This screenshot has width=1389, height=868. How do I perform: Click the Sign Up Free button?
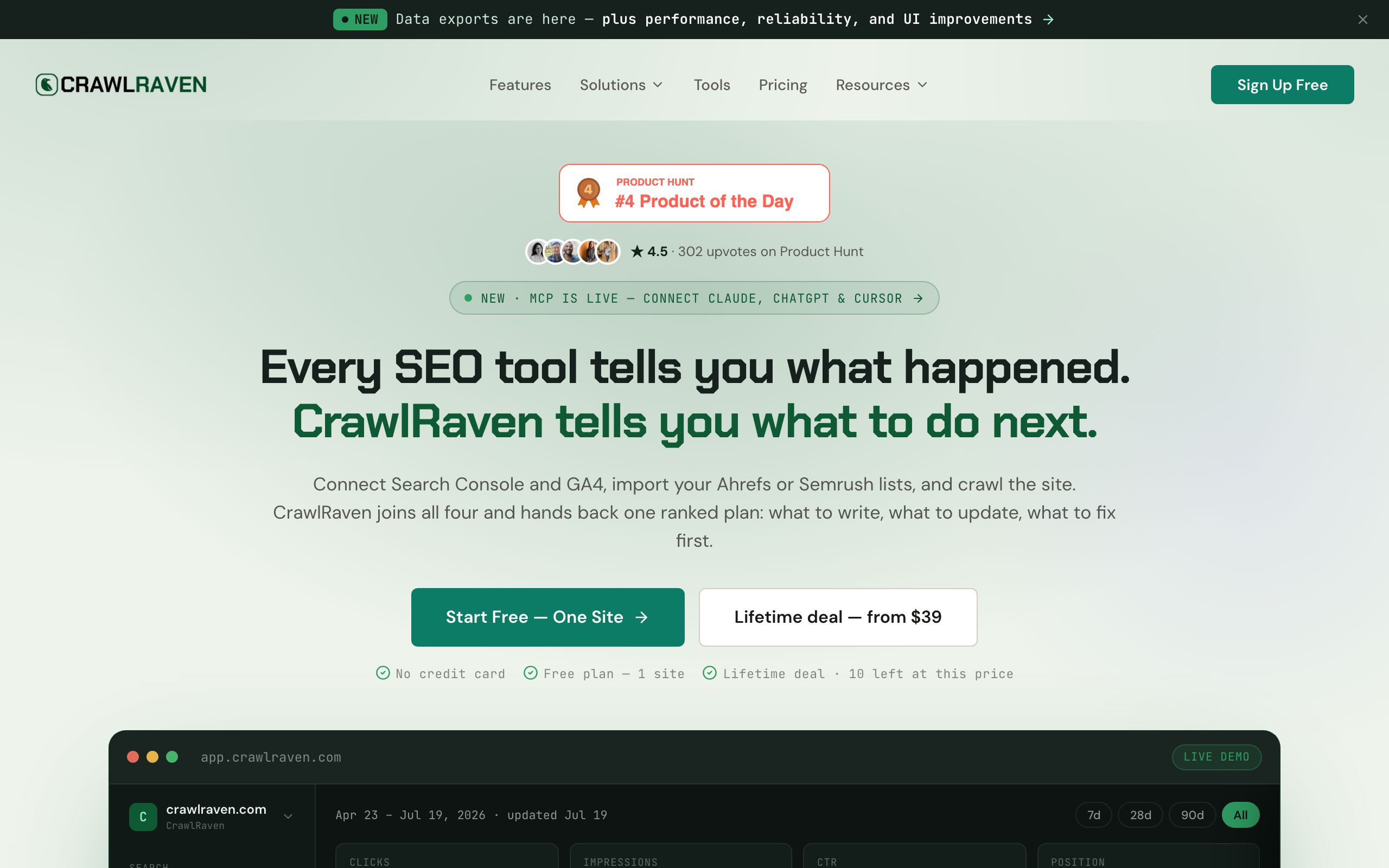pos(1282,85)
